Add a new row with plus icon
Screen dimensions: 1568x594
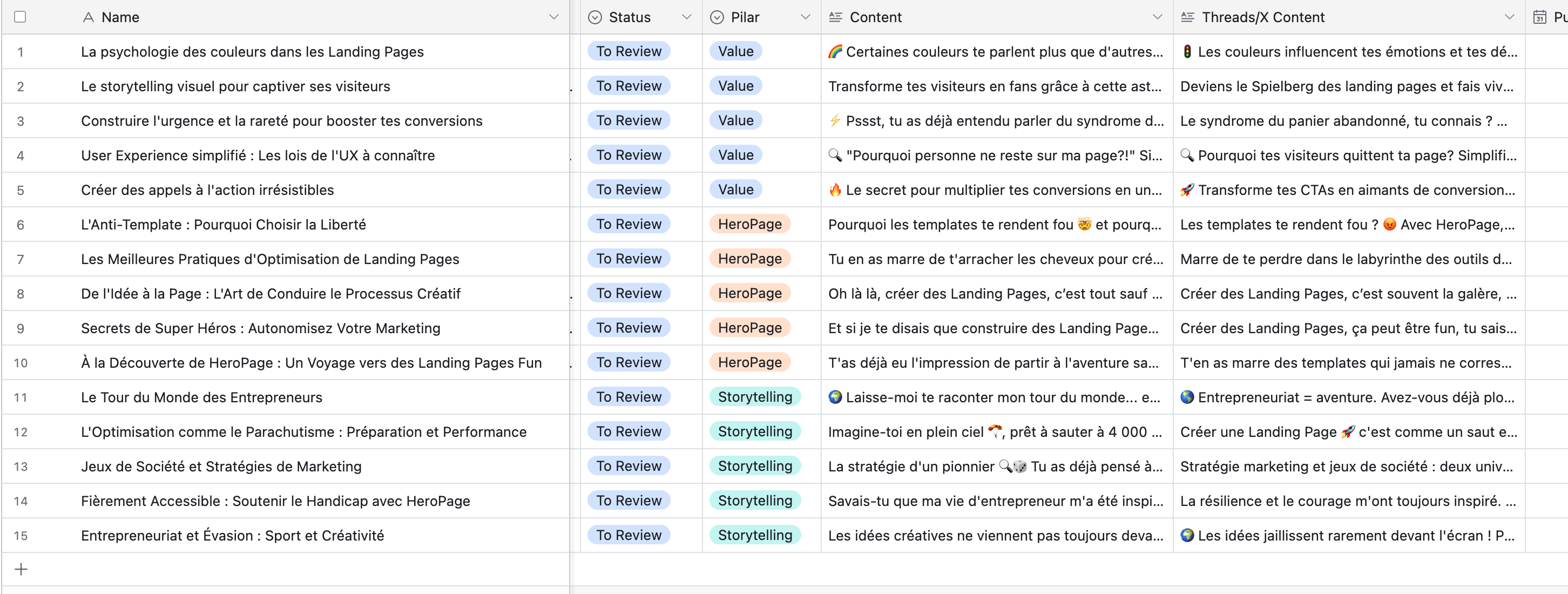21,569
